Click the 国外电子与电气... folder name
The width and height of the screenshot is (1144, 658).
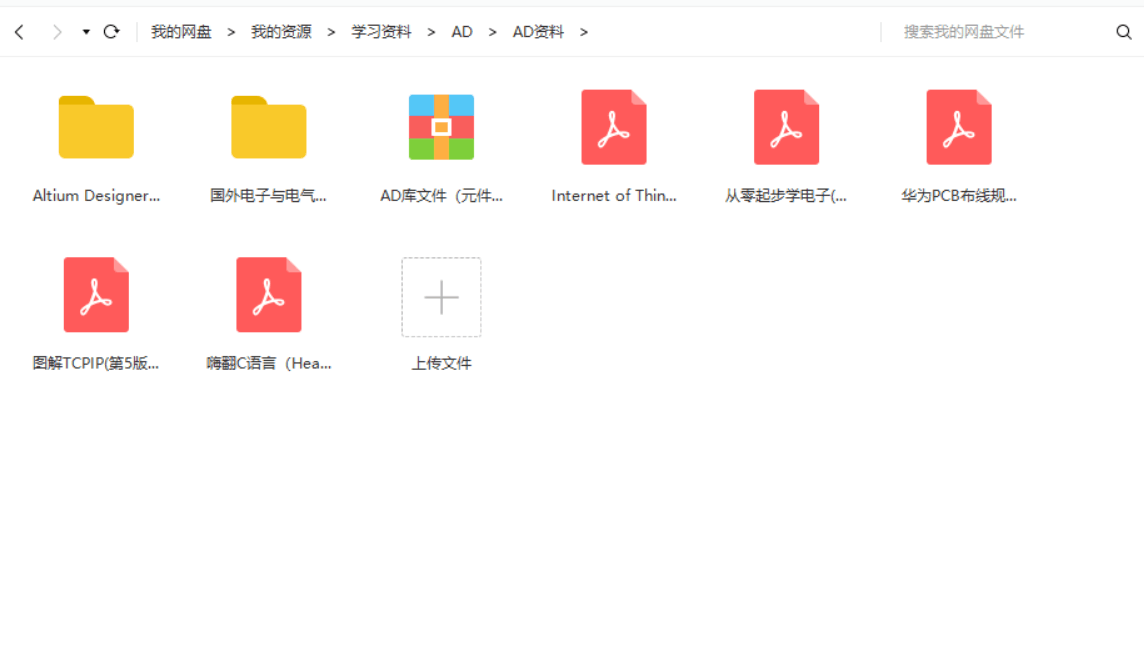(x=268, y=196)
